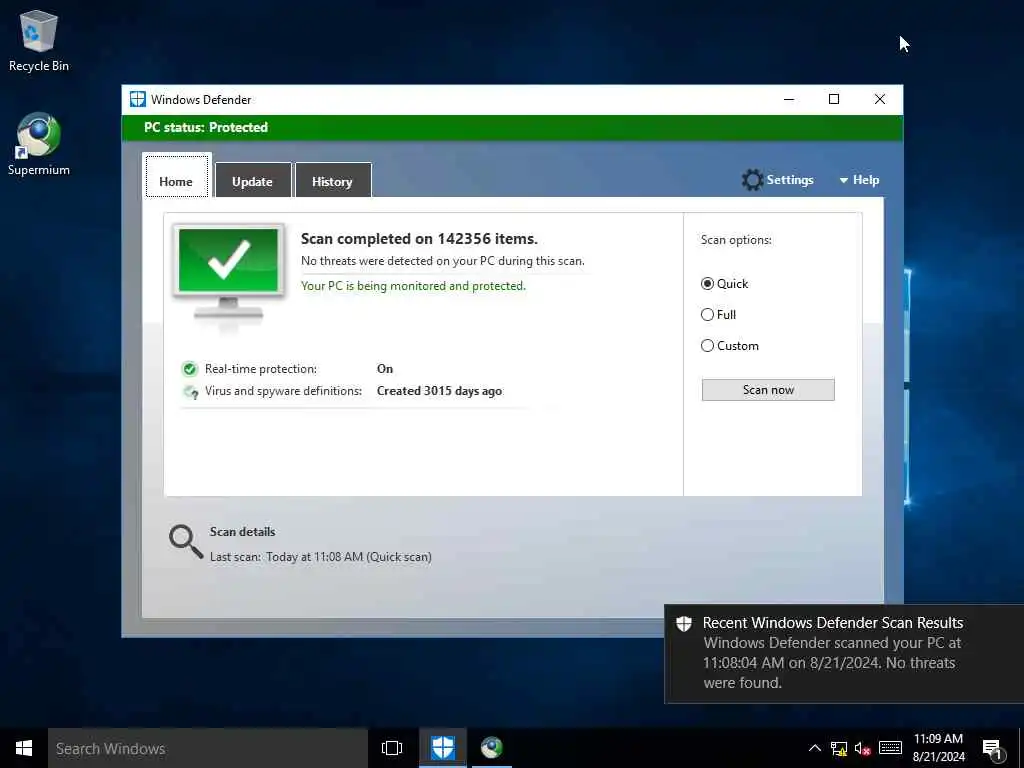The width and height of the screenshot is (1024, 768).
Task: Maximize the Windows Defender window
Action: tap(834, 99)
